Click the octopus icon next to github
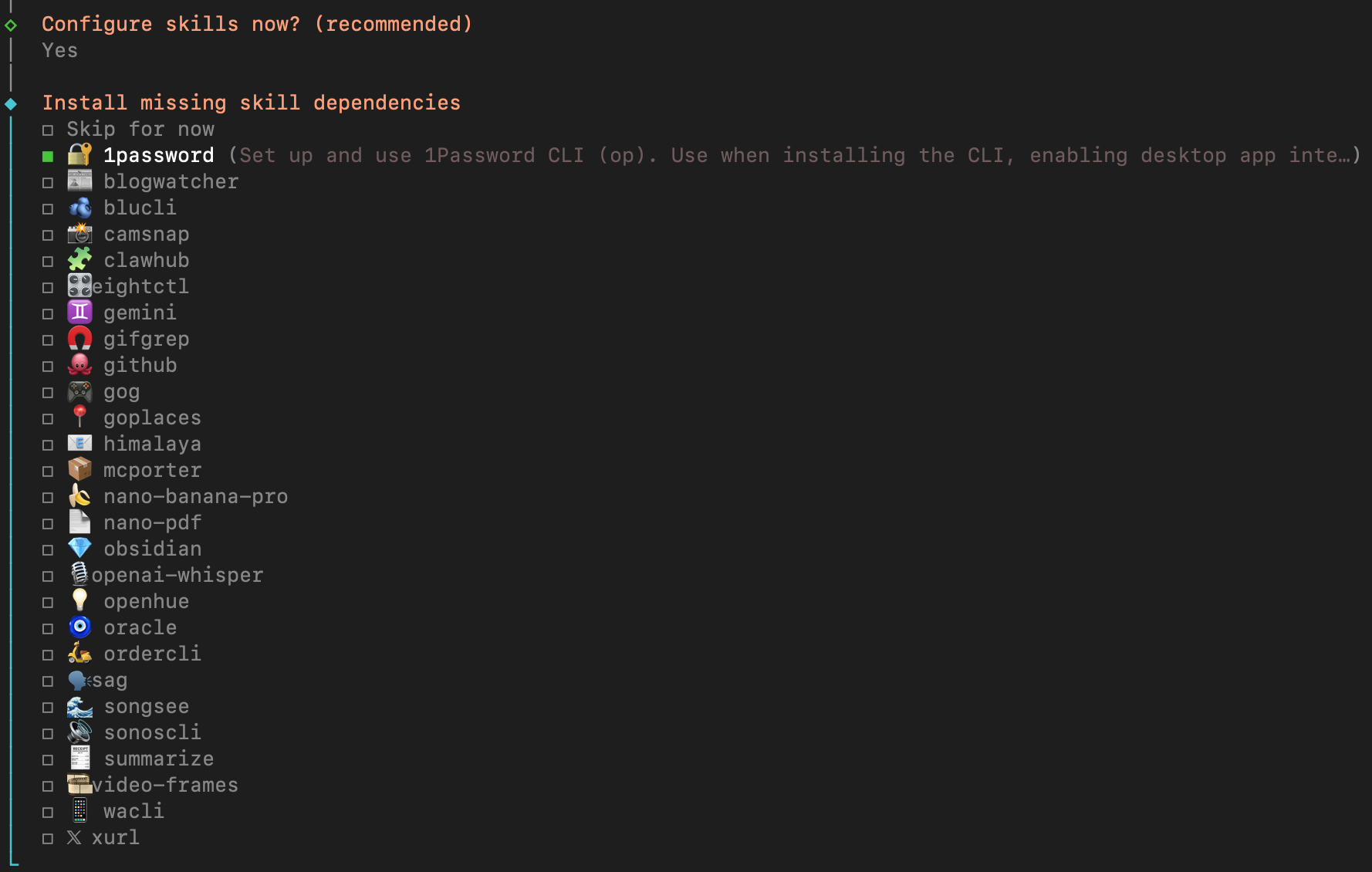 coord(79,365)
